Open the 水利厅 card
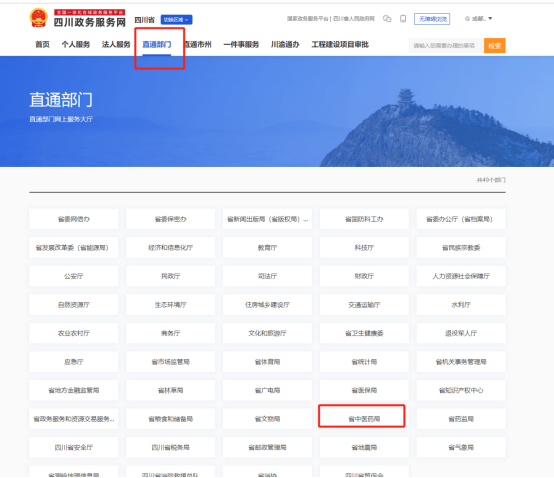The width and height of the screenshot is (554, 478). tap(461, 305)
